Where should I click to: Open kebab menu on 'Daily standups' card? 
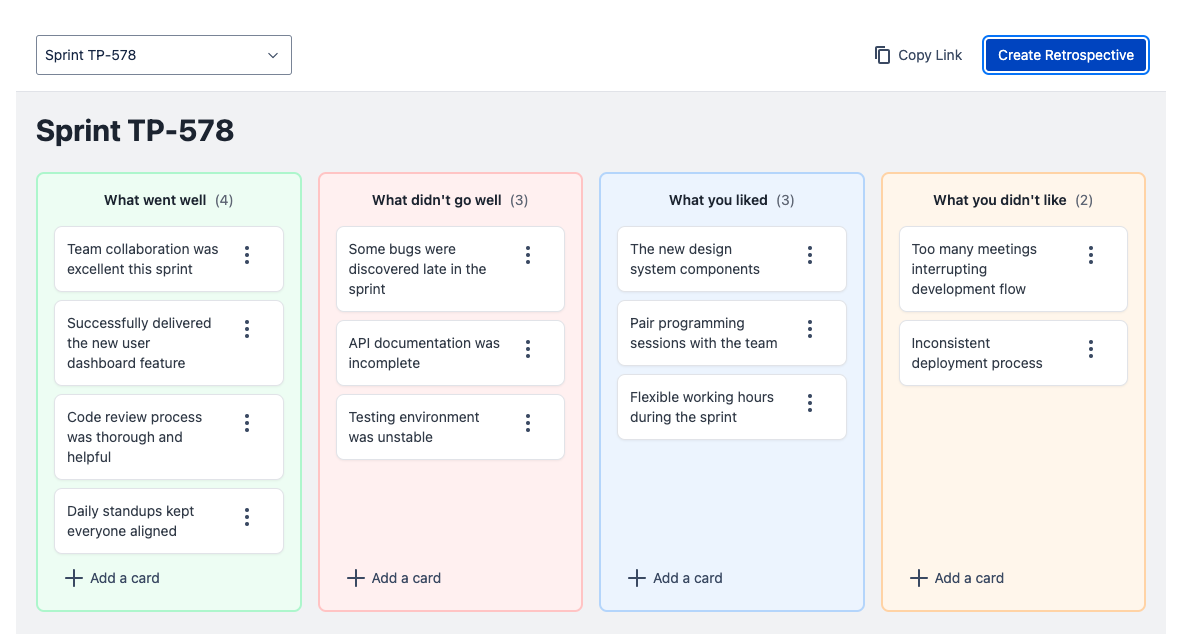[247, 517]
